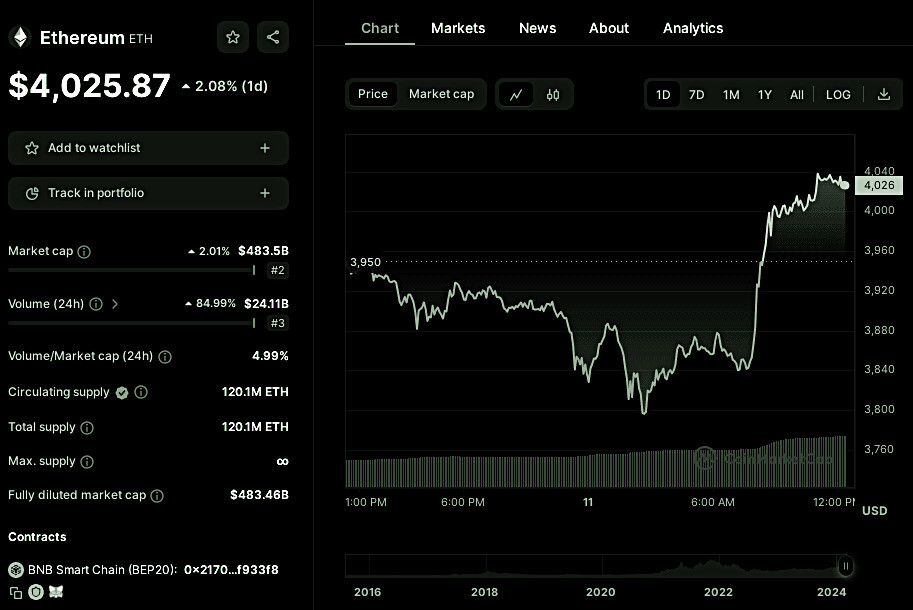This screenshot has width=913, height=610.
Task: Copy the contract address with the copy icon
Action: click(x=16, y=593)
